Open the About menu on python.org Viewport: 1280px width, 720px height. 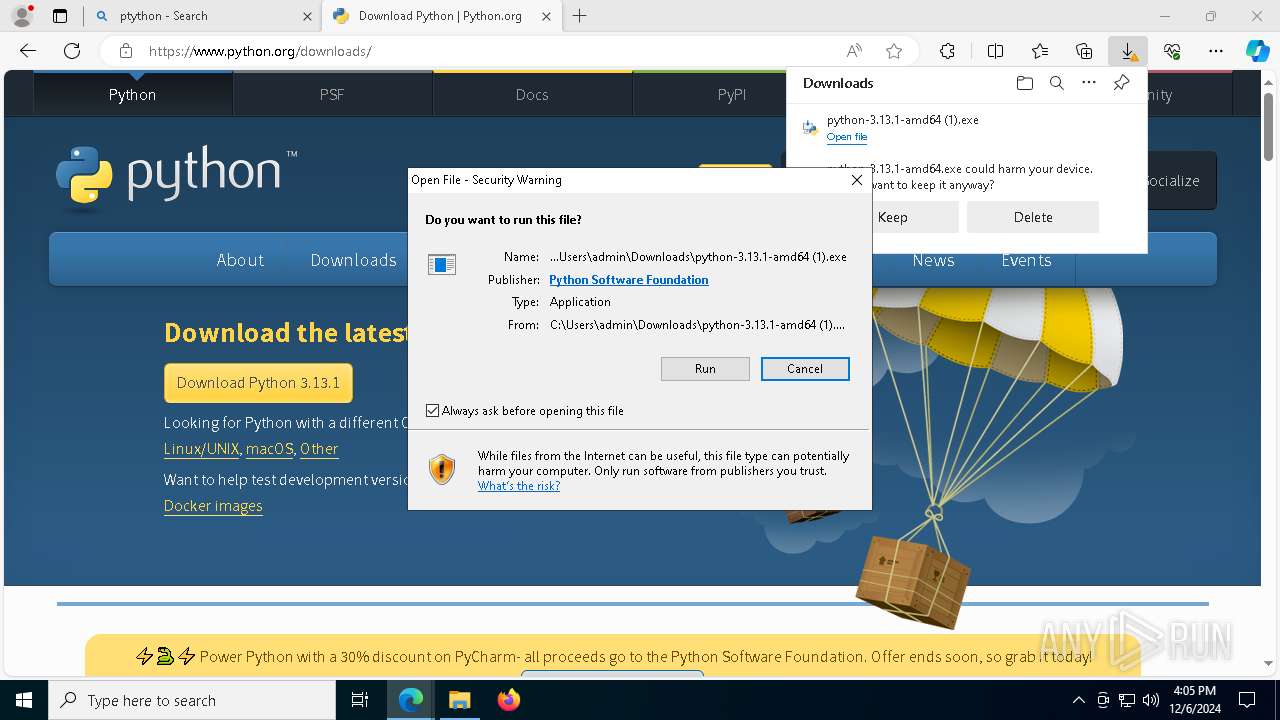(x=240, y=260)
